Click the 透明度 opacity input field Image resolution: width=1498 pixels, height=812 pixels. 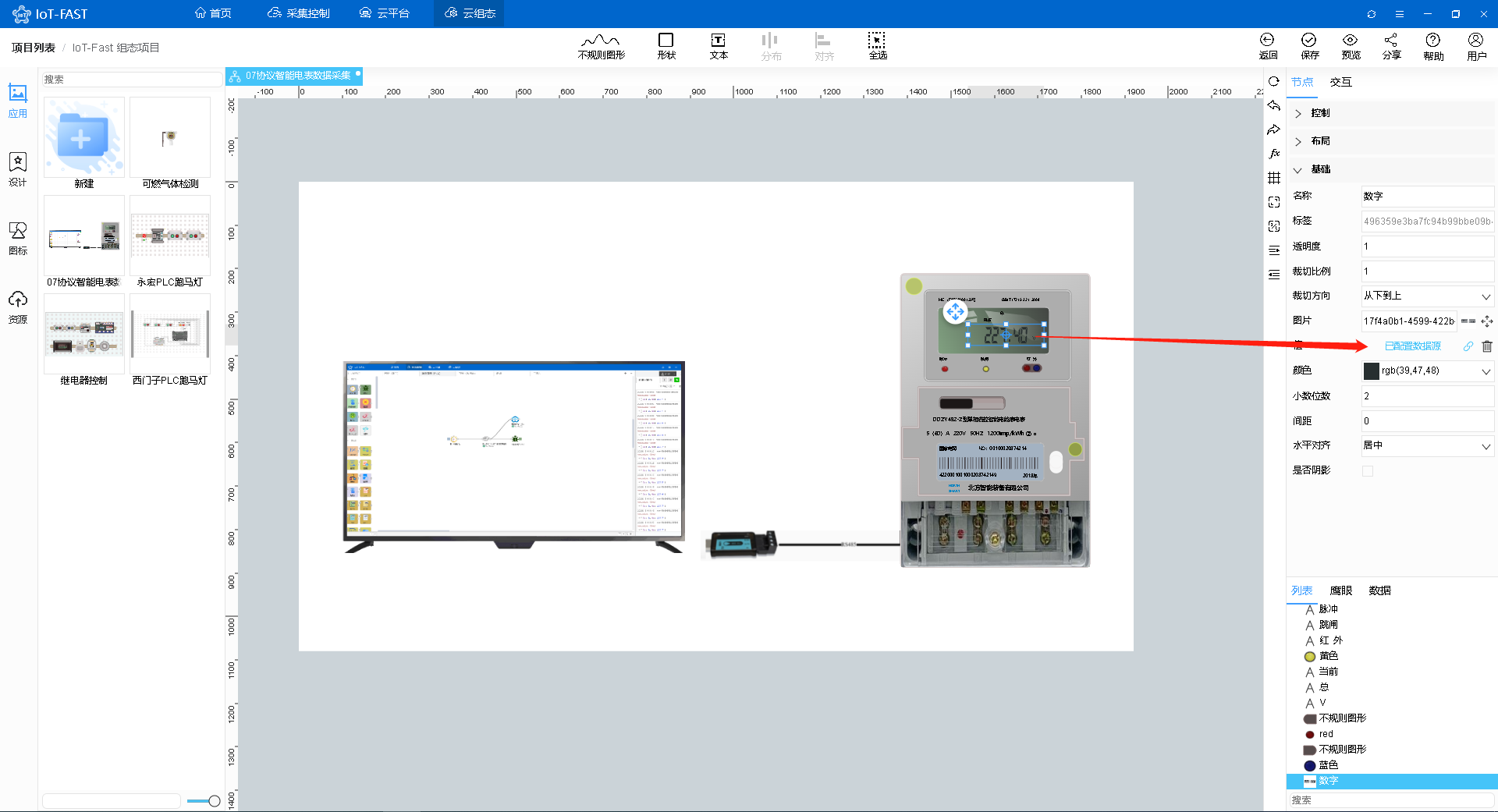(x=1428, y=246)
